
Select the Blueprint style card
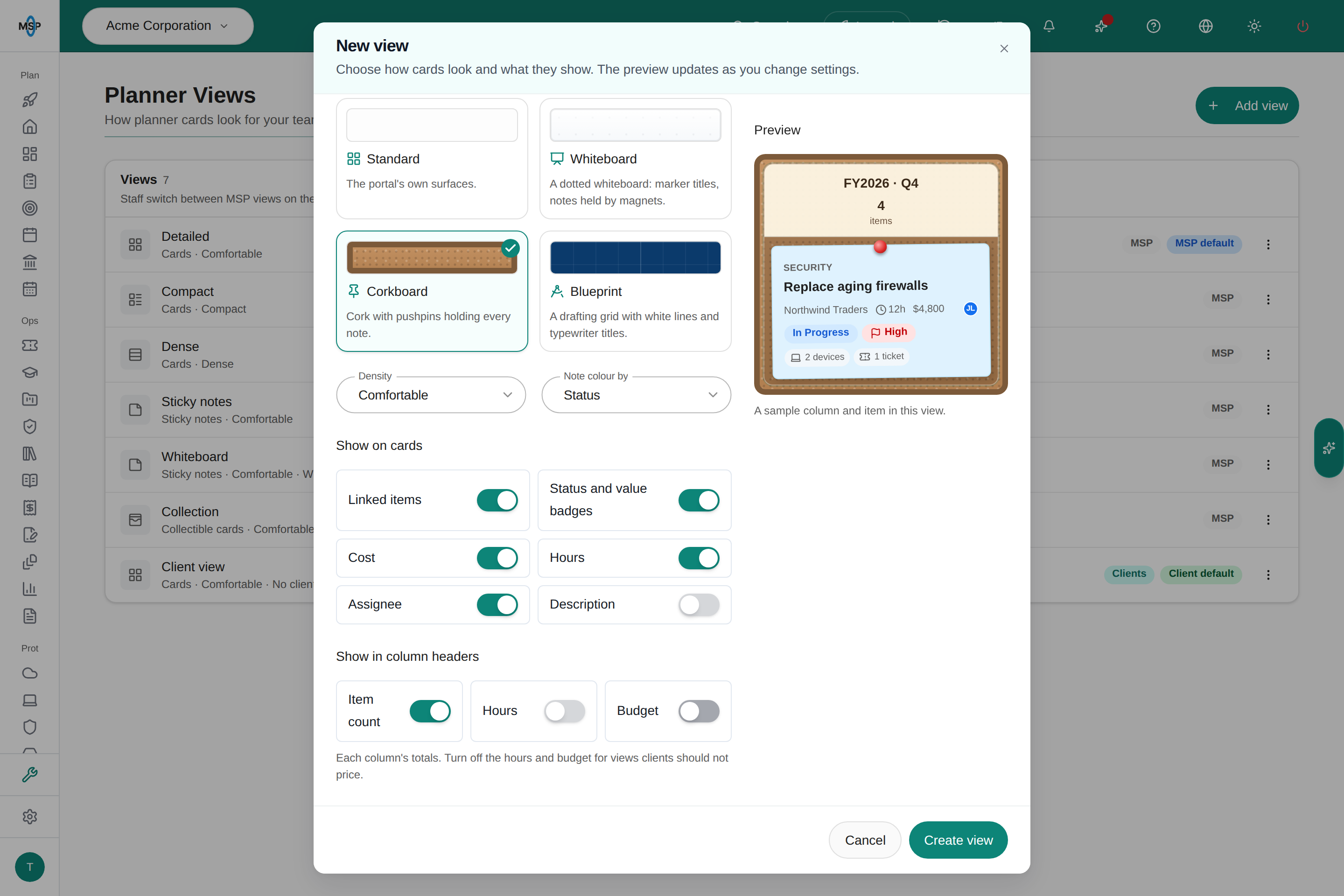pos(636,291)
